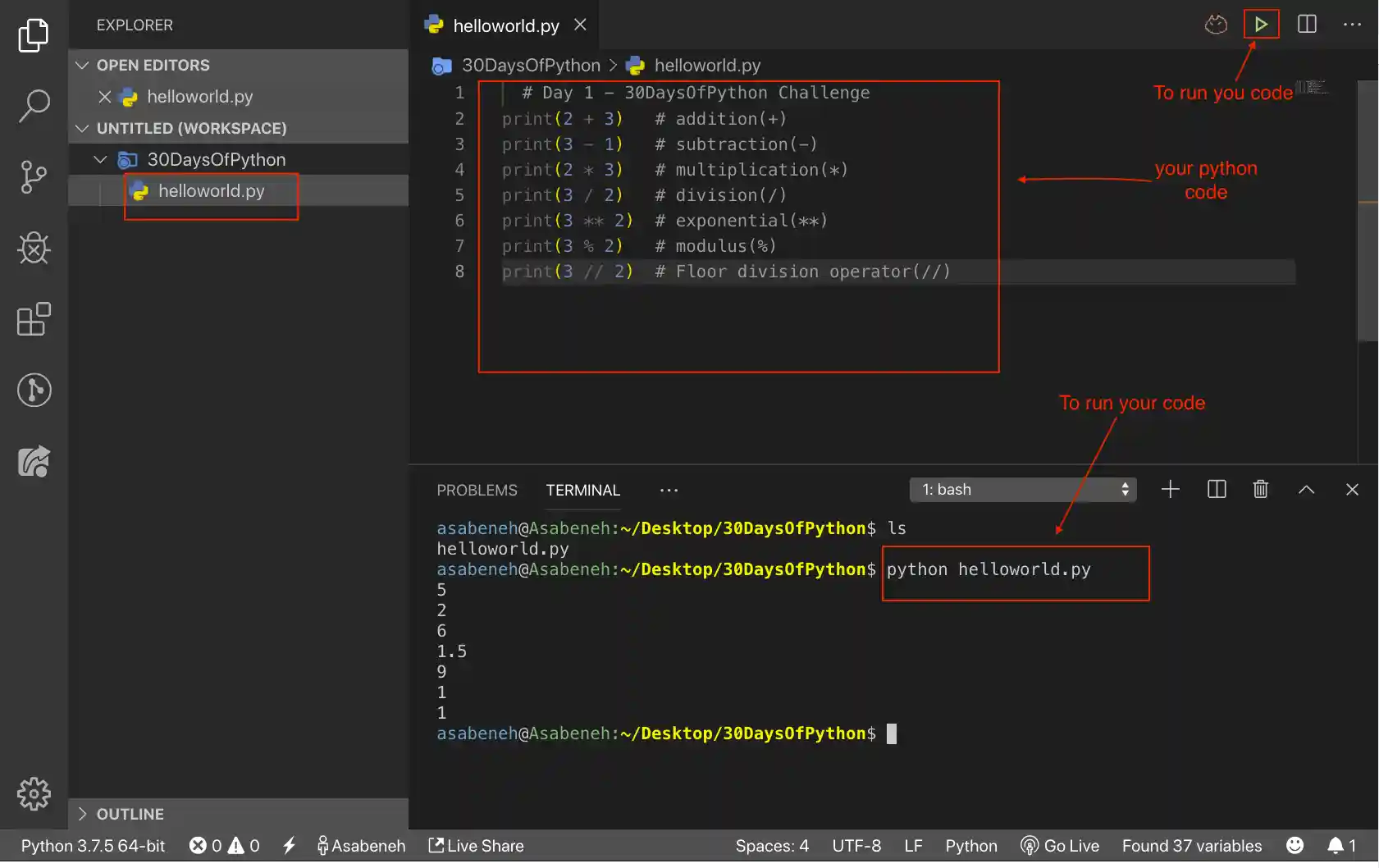Image resolution: width=1379 pixels, height=868 pixels.
Task: Send feedback using the smiley icon
Action: 1295,845
